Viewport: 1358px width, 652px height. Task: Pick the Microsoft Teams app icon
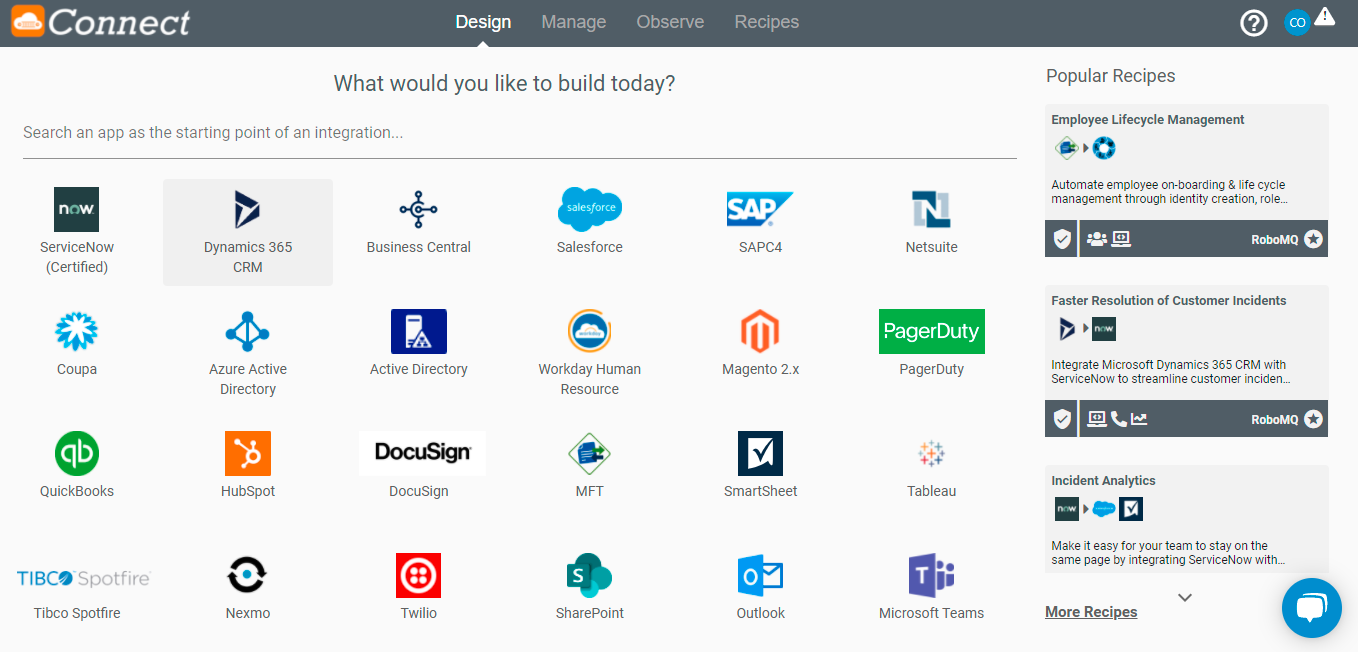(x=931, y=575)
